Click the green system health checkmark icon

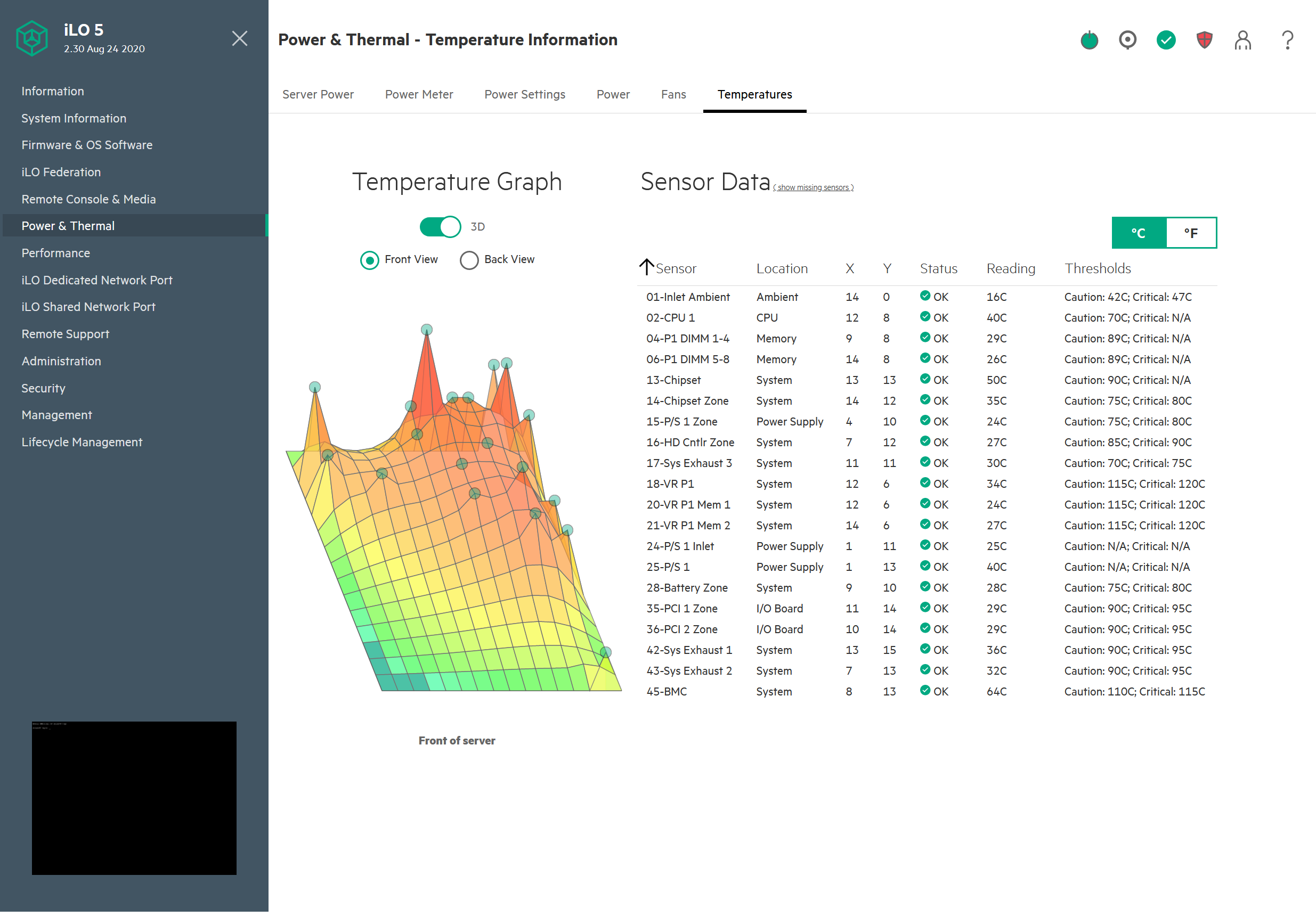[x=1165, y=40]
